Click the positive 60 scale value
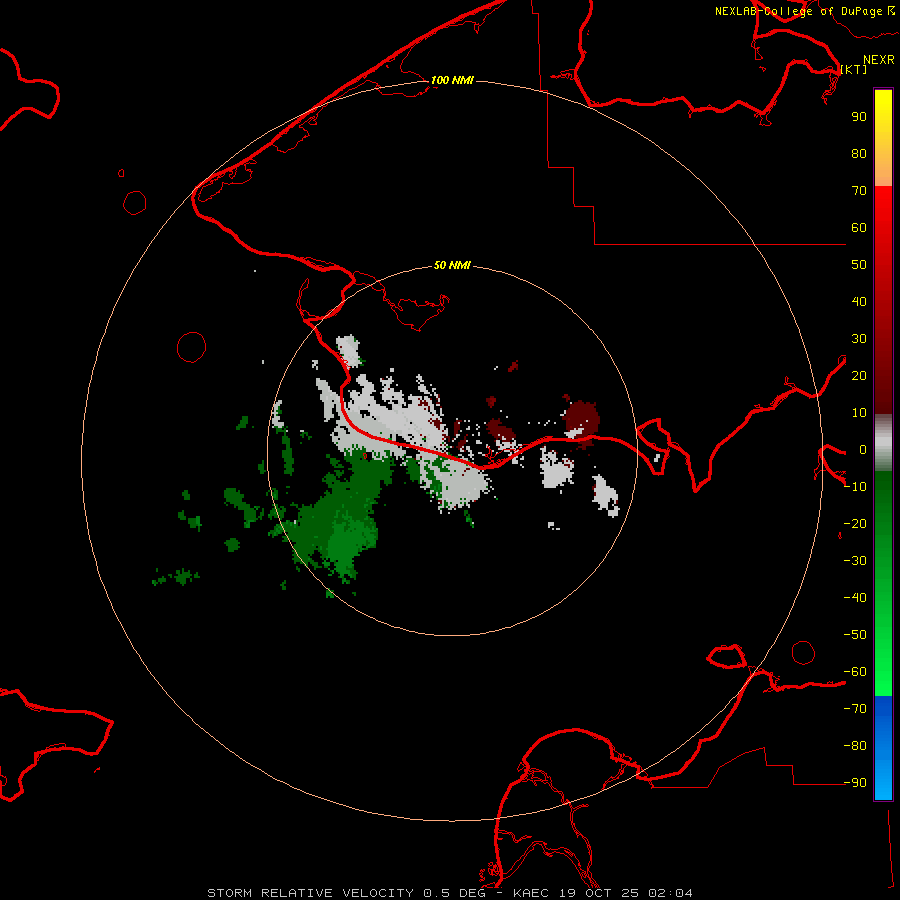 pos(859,227)
